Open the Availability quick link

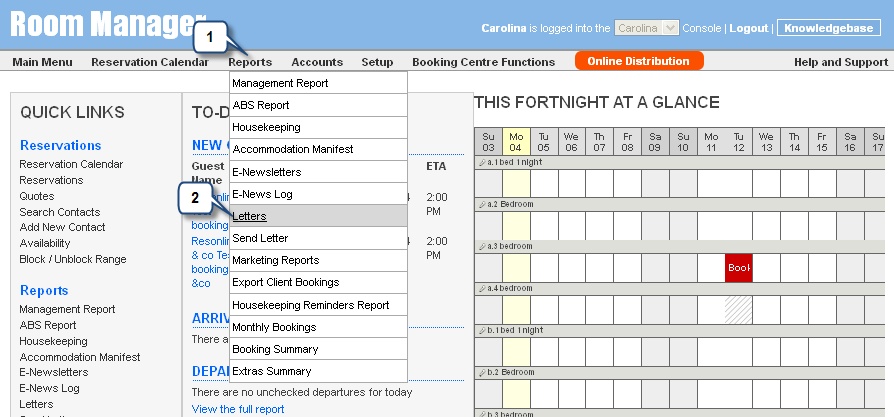click(x=45, y=243)
